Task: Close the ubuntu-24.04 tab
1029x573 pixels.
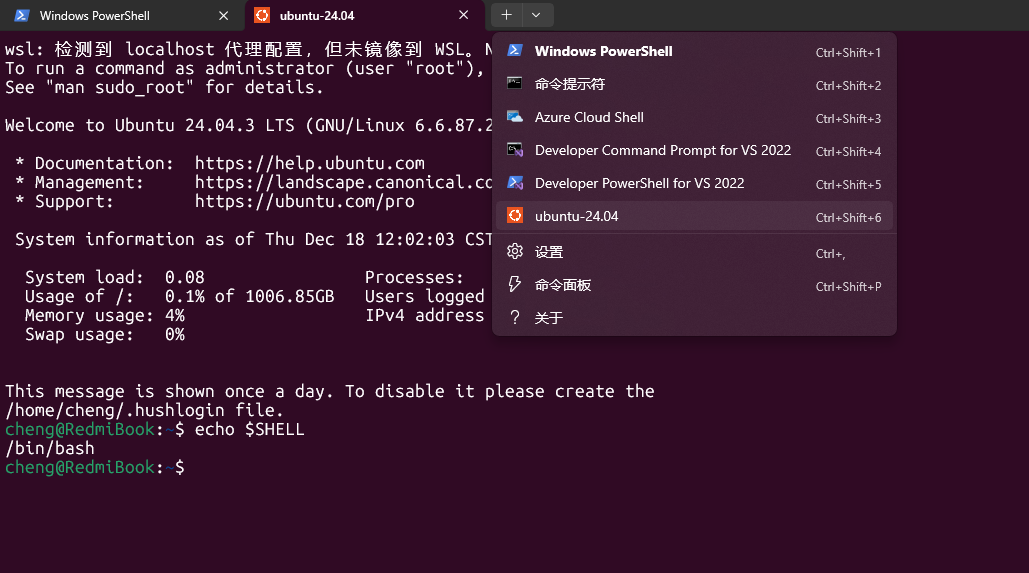Action: pyautogui.click(x=463, y=16)
